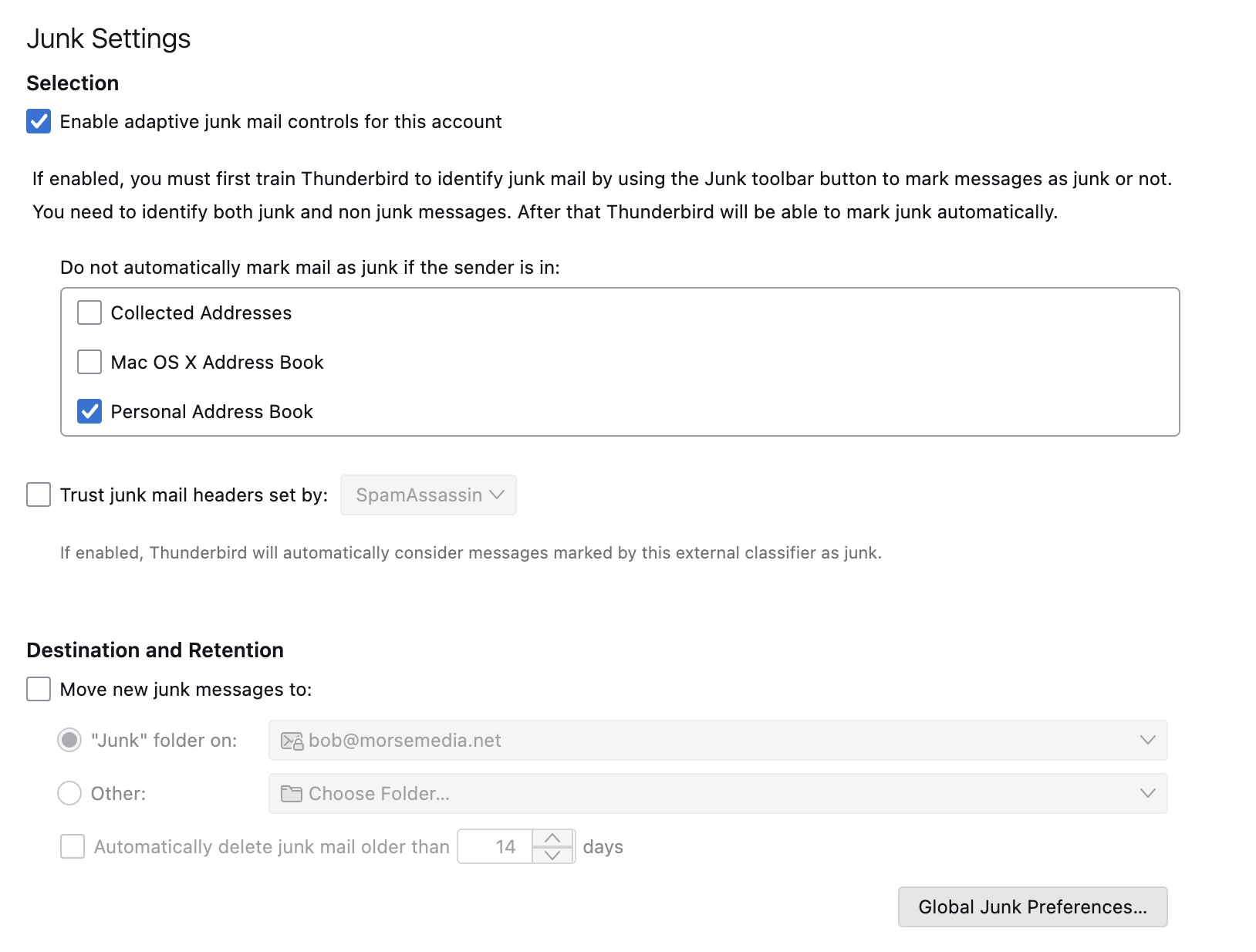This screenshot has width=1256, height=952.
Task: Check Automatically delete junk mail older than
Action: (x=73, y=846)
